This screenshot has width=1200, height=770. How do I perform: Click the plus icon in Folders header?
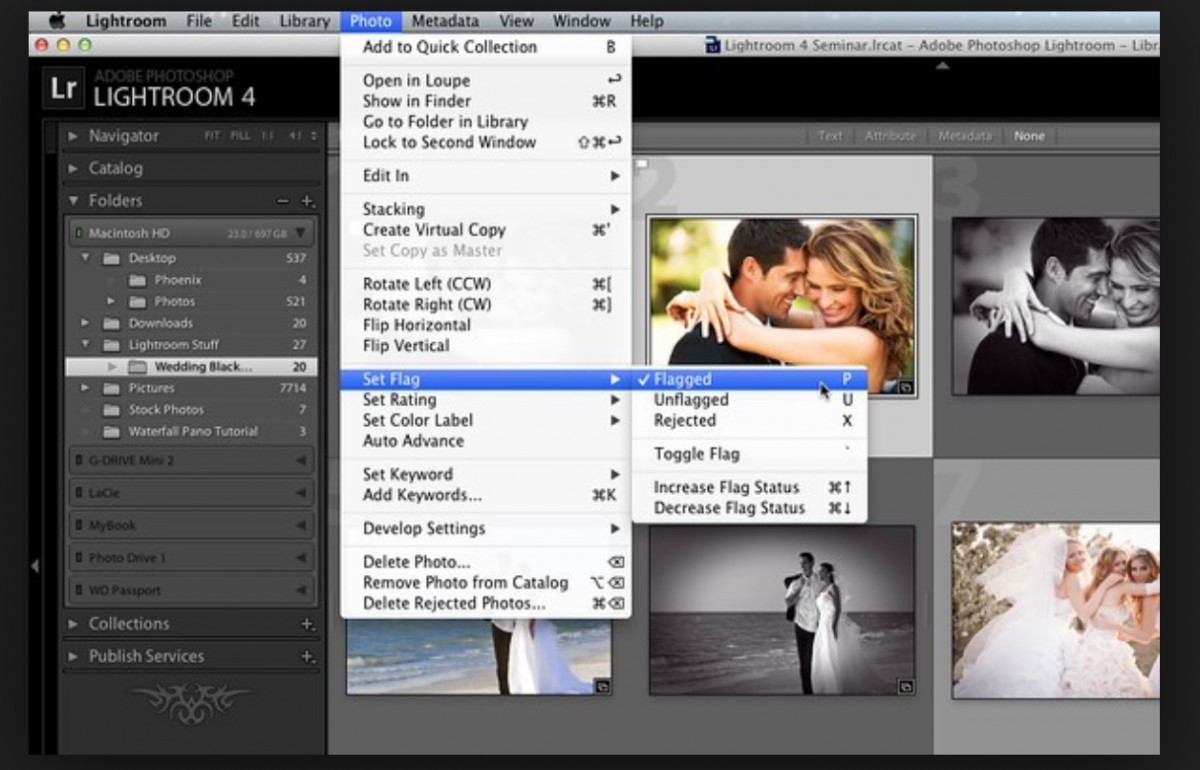click(307, 201)
